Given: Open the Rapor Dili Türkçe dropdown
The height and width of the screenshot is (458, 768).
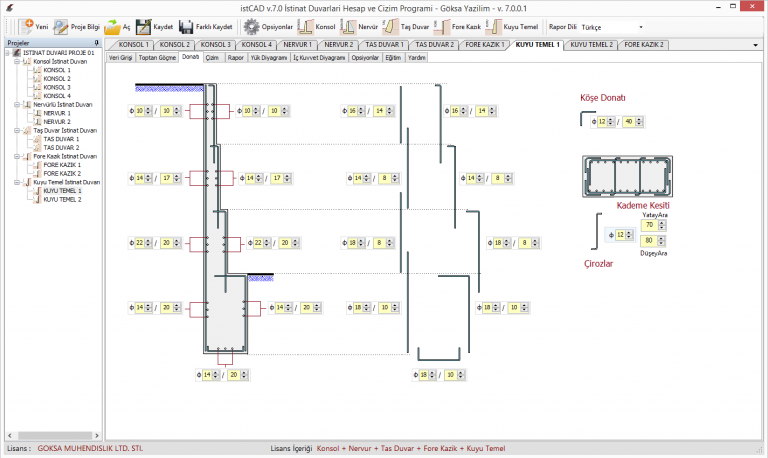Looking at the screenshot, I should point(640,27).
